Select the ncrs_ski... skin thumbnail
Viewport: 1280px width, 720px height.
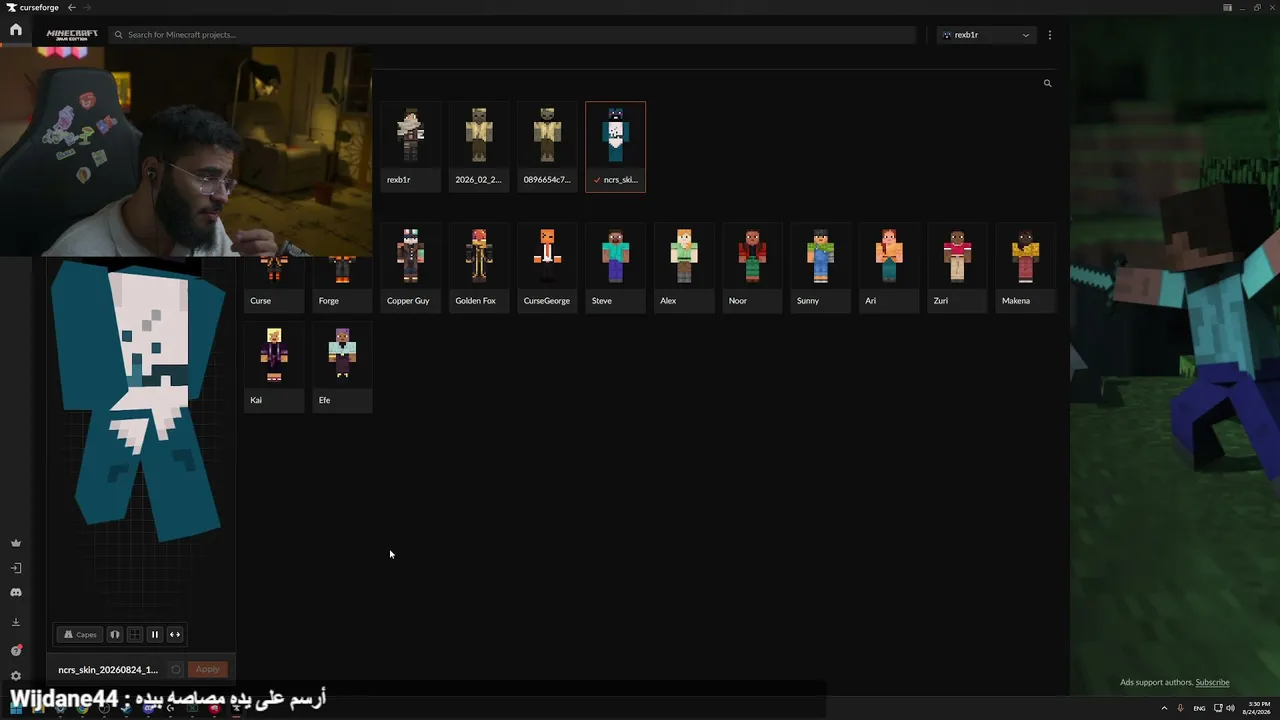[x=615, y=147]
